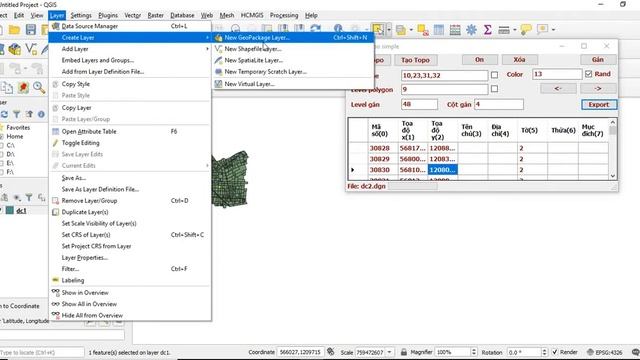Click the Processing Toolbox gear icon
640x360 pixels.
pos(471,29)
